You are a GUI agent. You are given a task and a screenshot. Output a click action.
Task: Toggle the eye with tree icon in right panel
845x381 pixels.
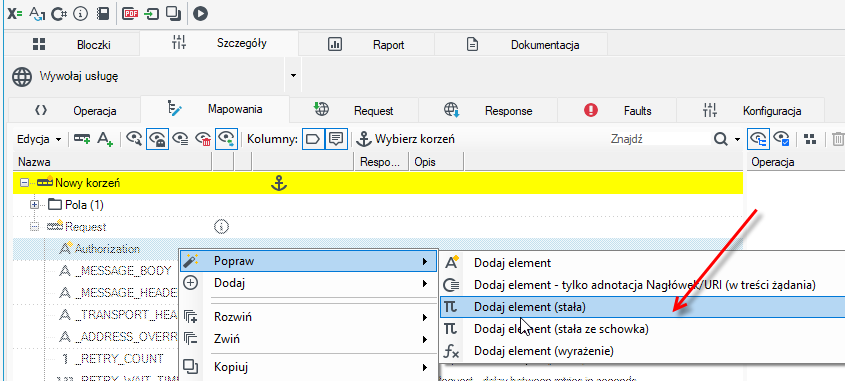(758, 139)
